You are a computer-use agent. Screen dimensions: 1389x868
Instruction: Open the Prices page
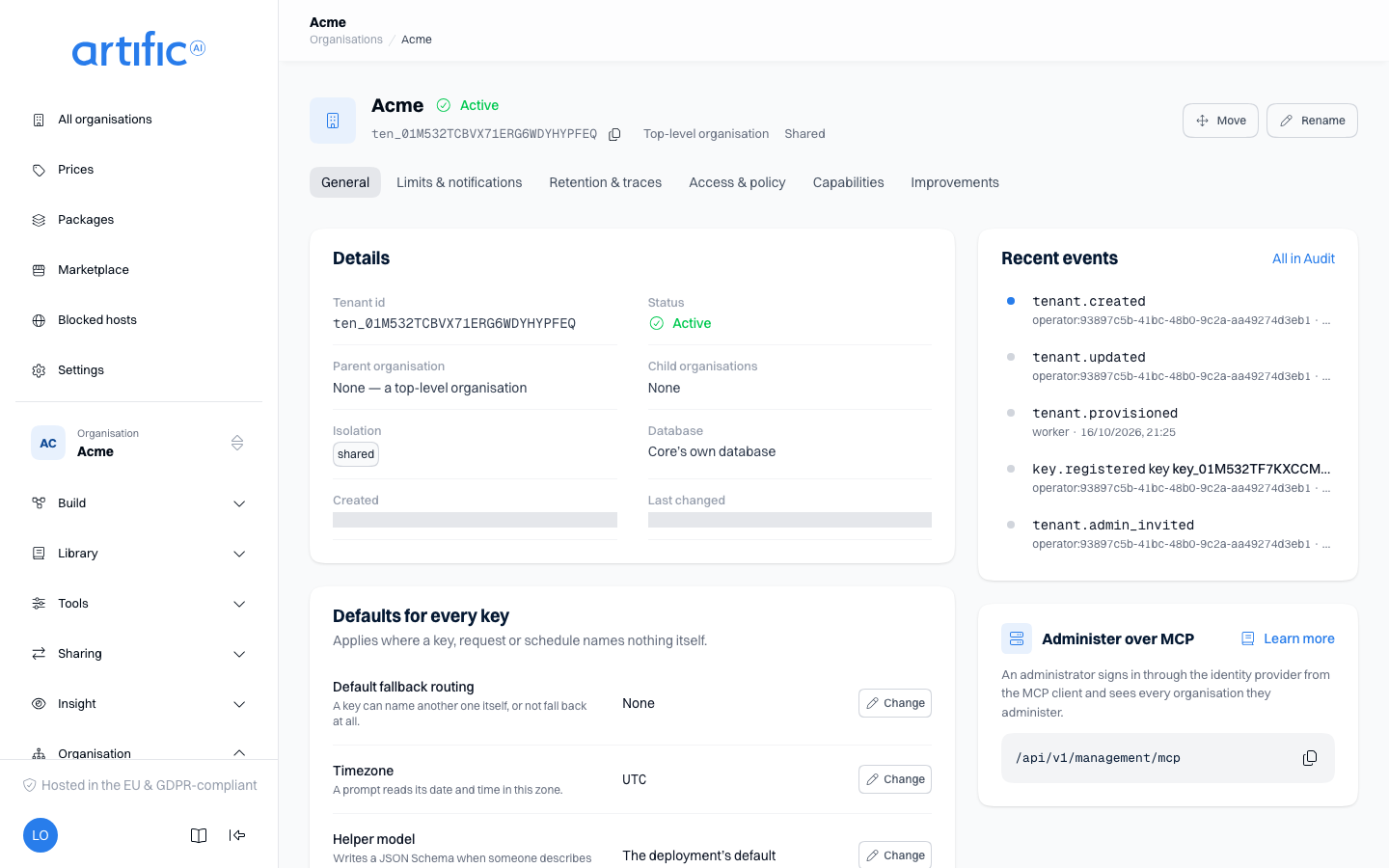tap(139, 170)
